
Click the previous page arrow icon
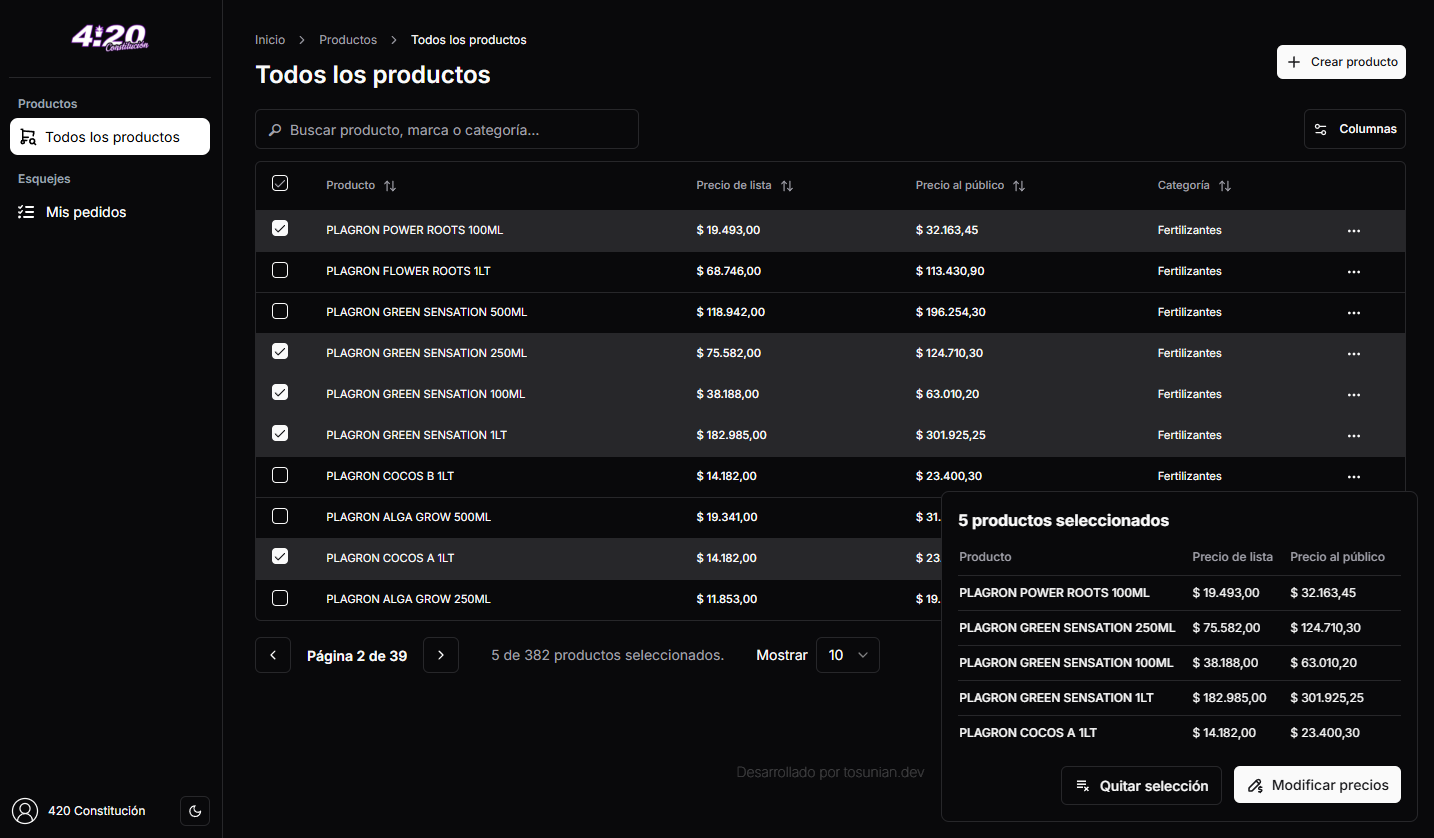(272, 655)
